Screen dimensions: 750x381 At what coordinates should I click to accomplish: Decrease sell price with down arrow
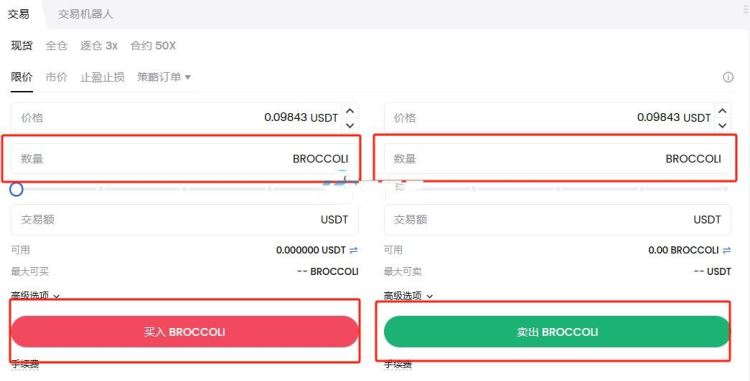(x=723, y=125)
